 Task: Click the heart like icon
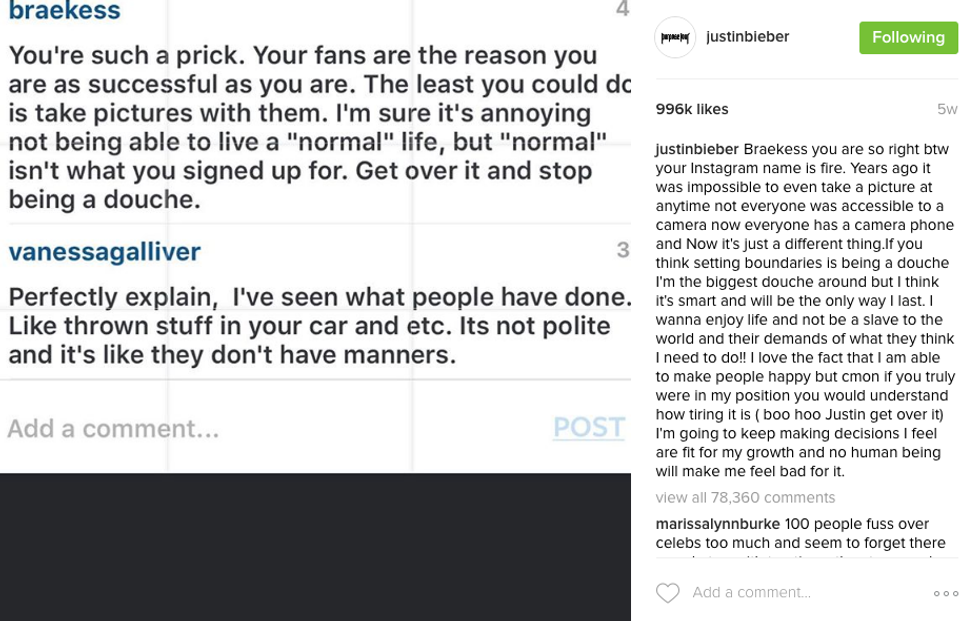tap(667, 593)
